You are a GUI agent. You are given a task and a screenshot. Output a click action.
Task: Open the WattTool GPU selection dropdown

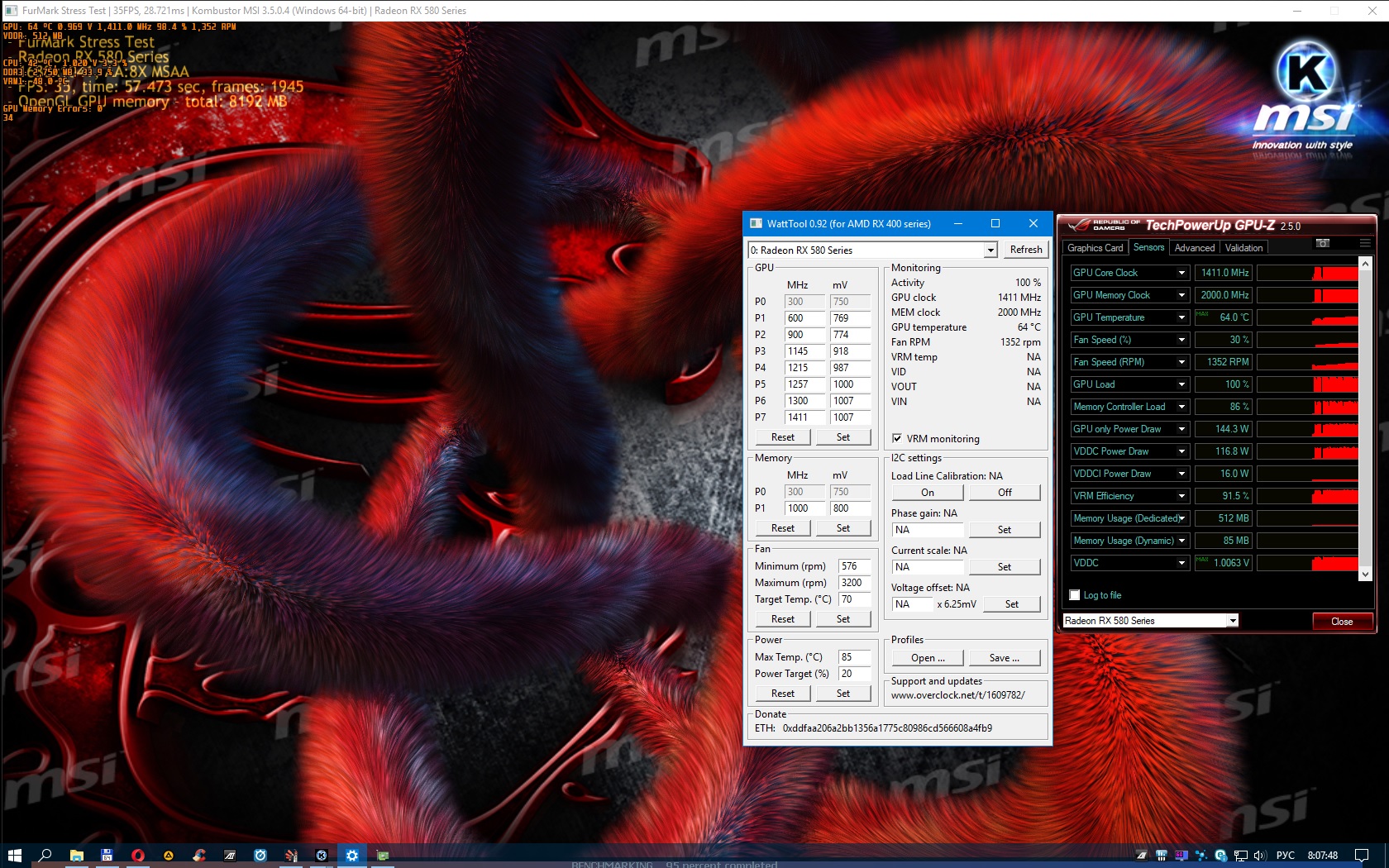[990, 250]
